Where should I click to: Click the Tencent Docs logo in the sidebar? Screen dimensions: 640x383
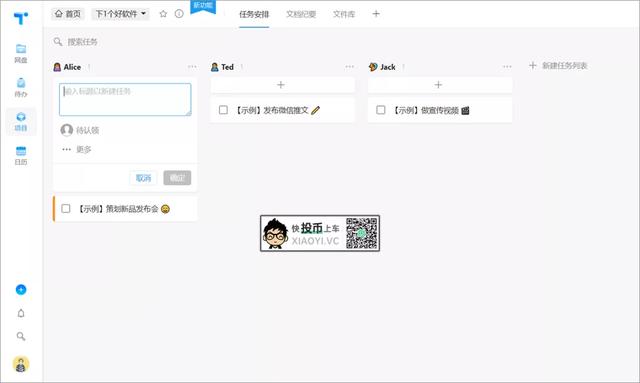(x=20, y=18)
